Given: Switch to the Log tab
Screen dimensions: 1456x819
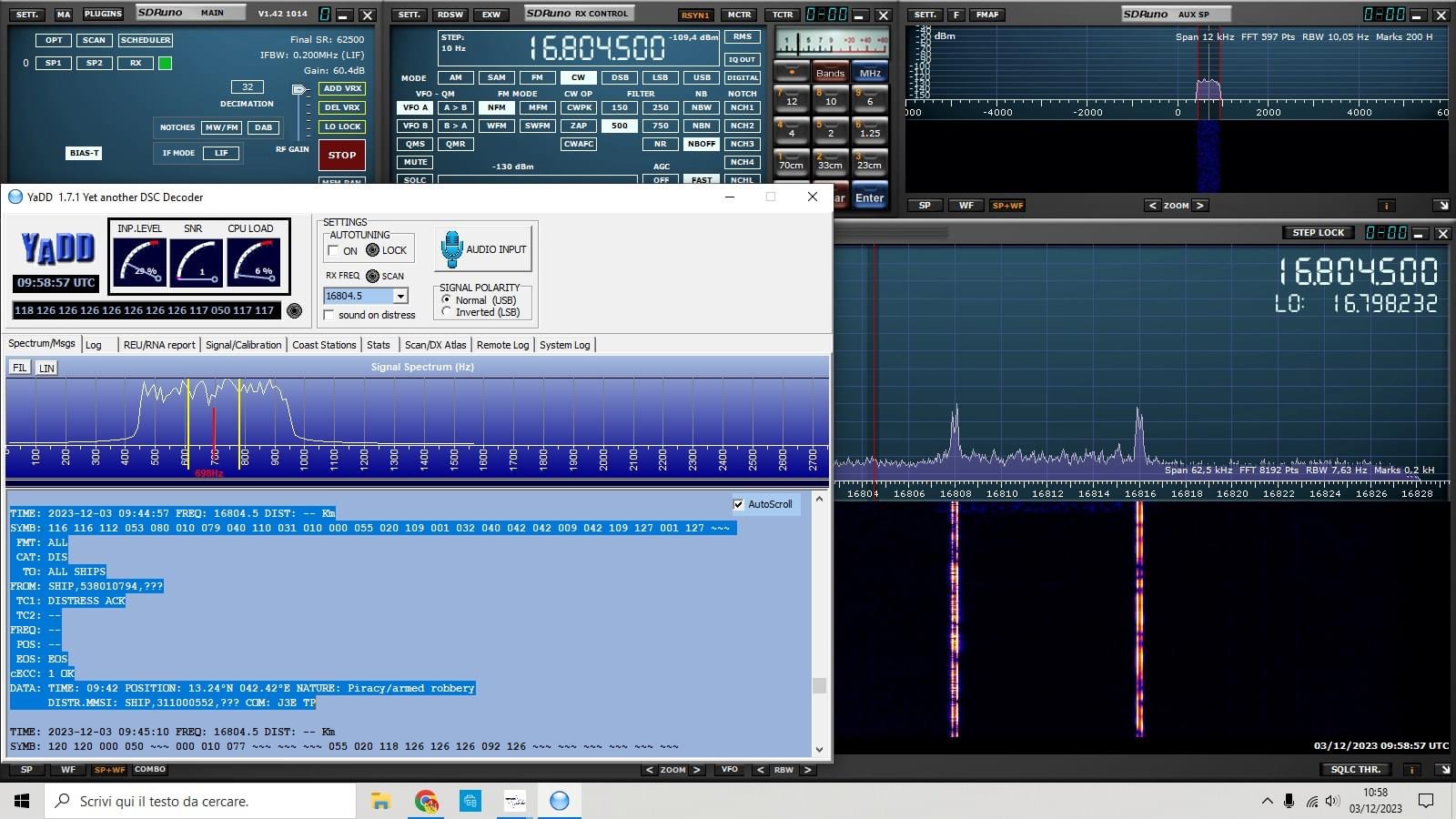Looking at the screenshot, I should pyautogui.click(x=93, y=345).
